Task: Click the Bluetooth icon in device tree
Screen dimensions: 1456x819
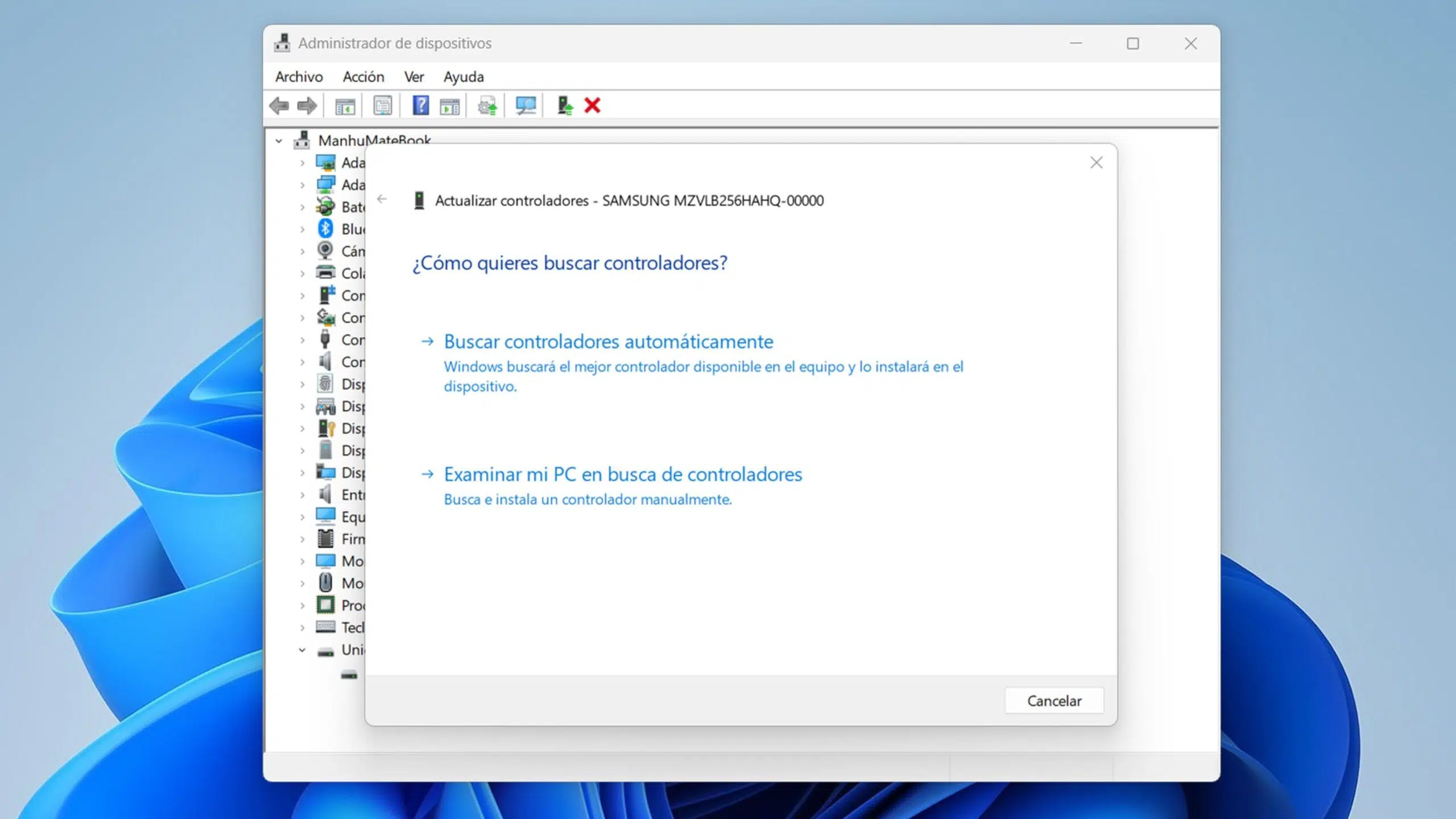Action: (x=325, y=229)
